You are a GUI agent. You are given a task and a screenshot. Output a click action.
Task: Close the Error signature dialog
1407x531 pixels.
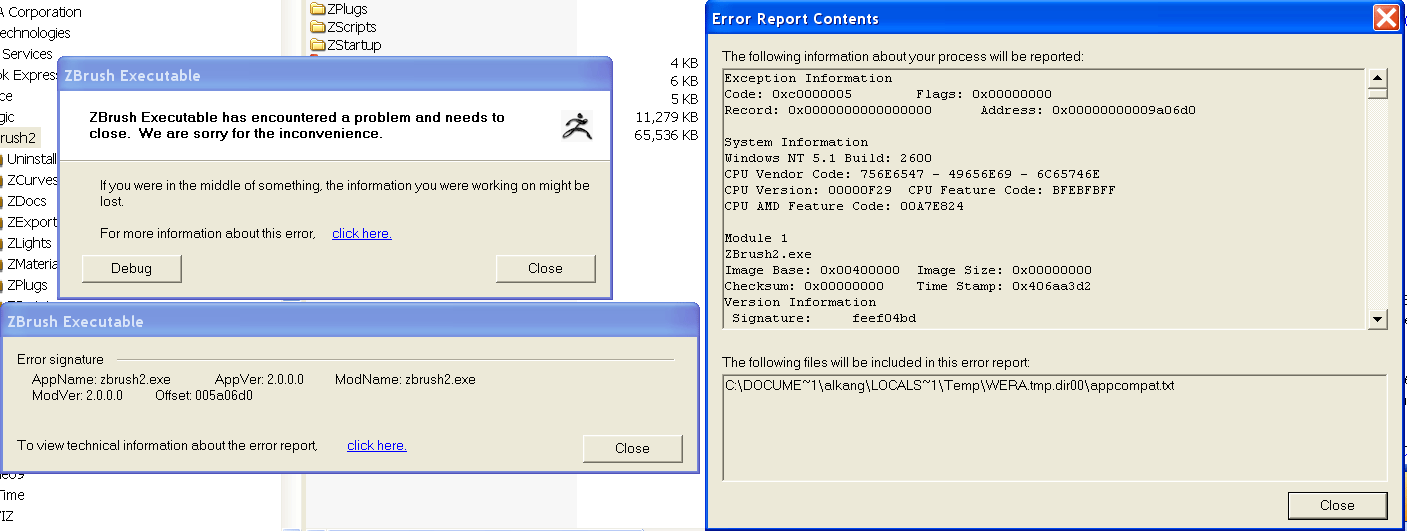[632, 448]
